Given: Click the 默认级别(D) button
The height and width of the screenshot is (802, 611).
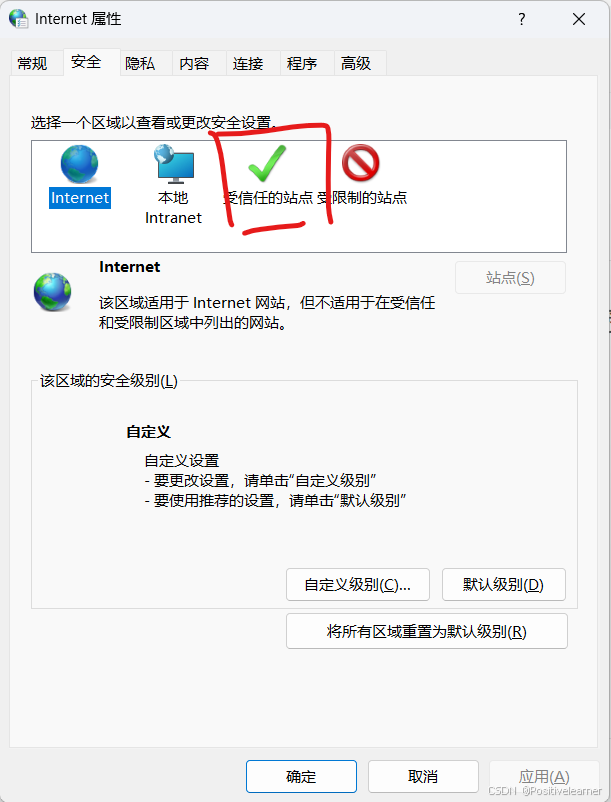Looking at the screenshot, I should coord(504,585).
